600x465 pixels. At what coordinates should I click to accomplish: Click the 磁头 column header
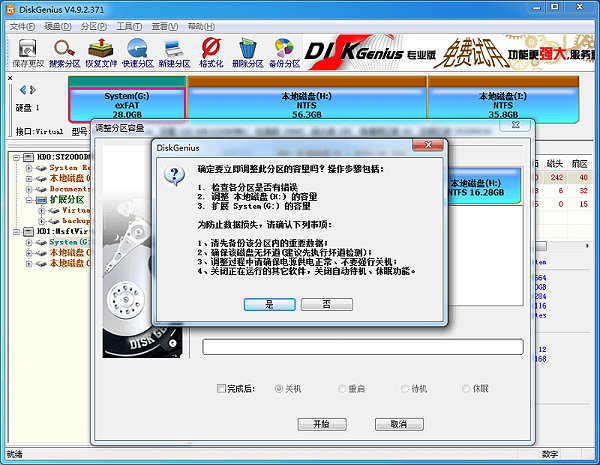pos(554,164)
